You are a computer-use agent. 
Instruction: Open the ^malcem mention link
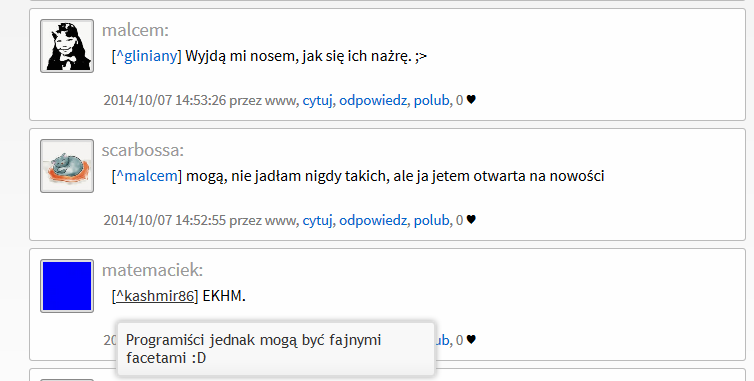point(147,176)
